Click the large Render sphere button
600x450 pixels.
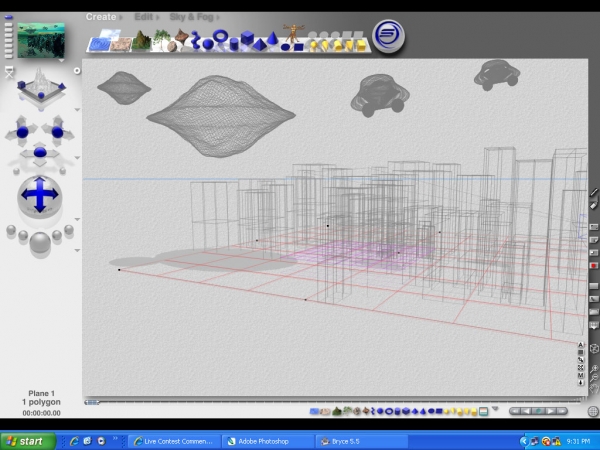pos(40,242)
